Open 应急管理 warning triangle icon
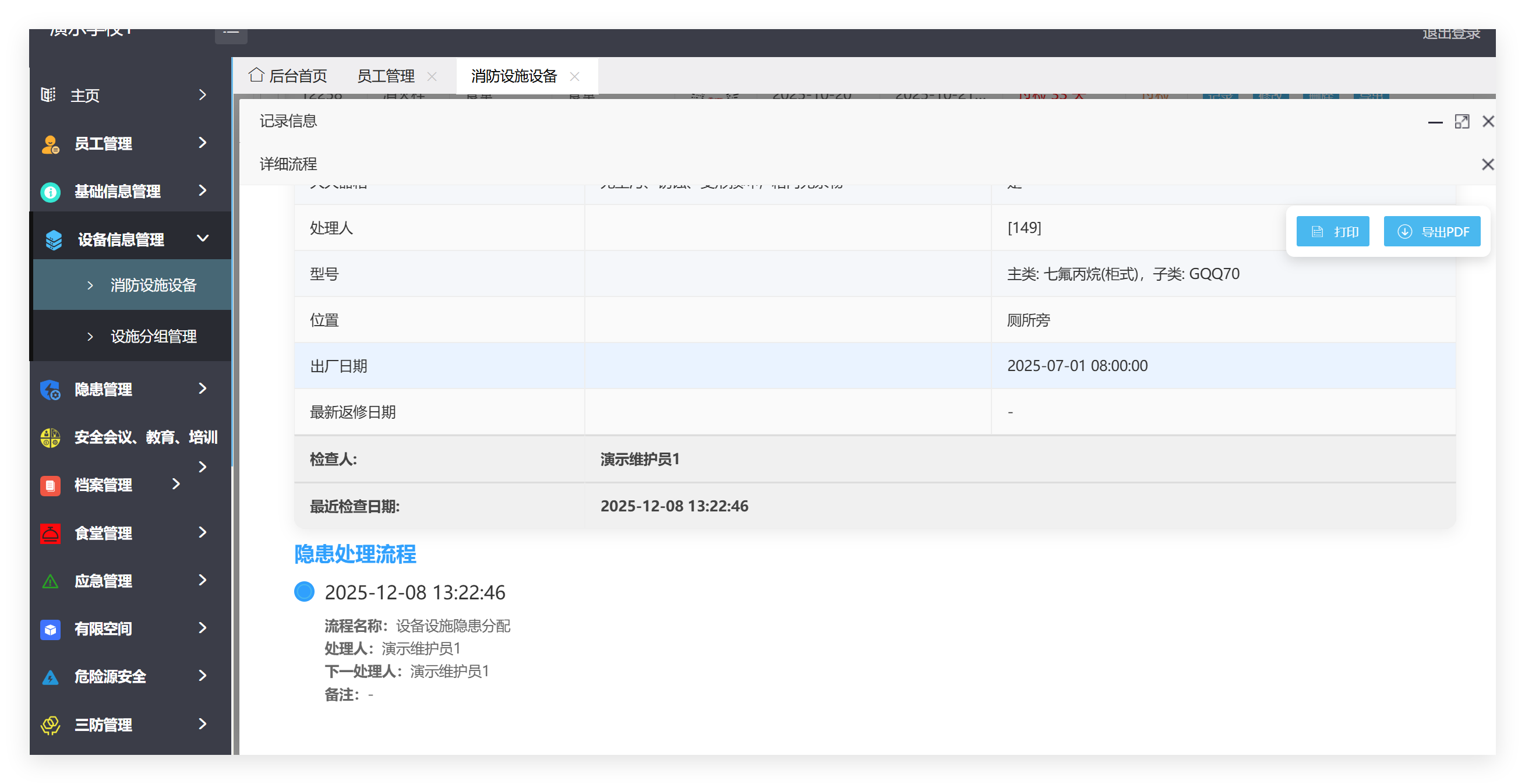The image size is (1525, 784). point(50,581)
